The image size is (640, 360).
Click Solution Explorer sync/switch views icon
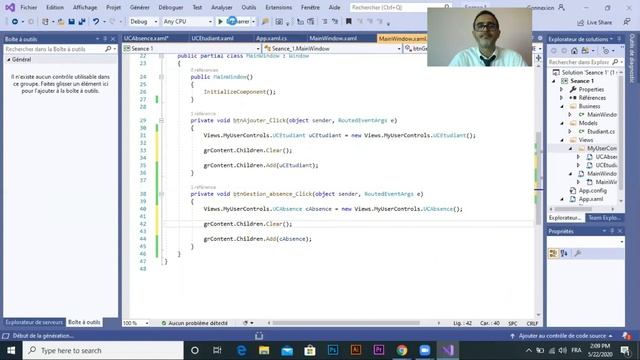click(x=585, y=51)
